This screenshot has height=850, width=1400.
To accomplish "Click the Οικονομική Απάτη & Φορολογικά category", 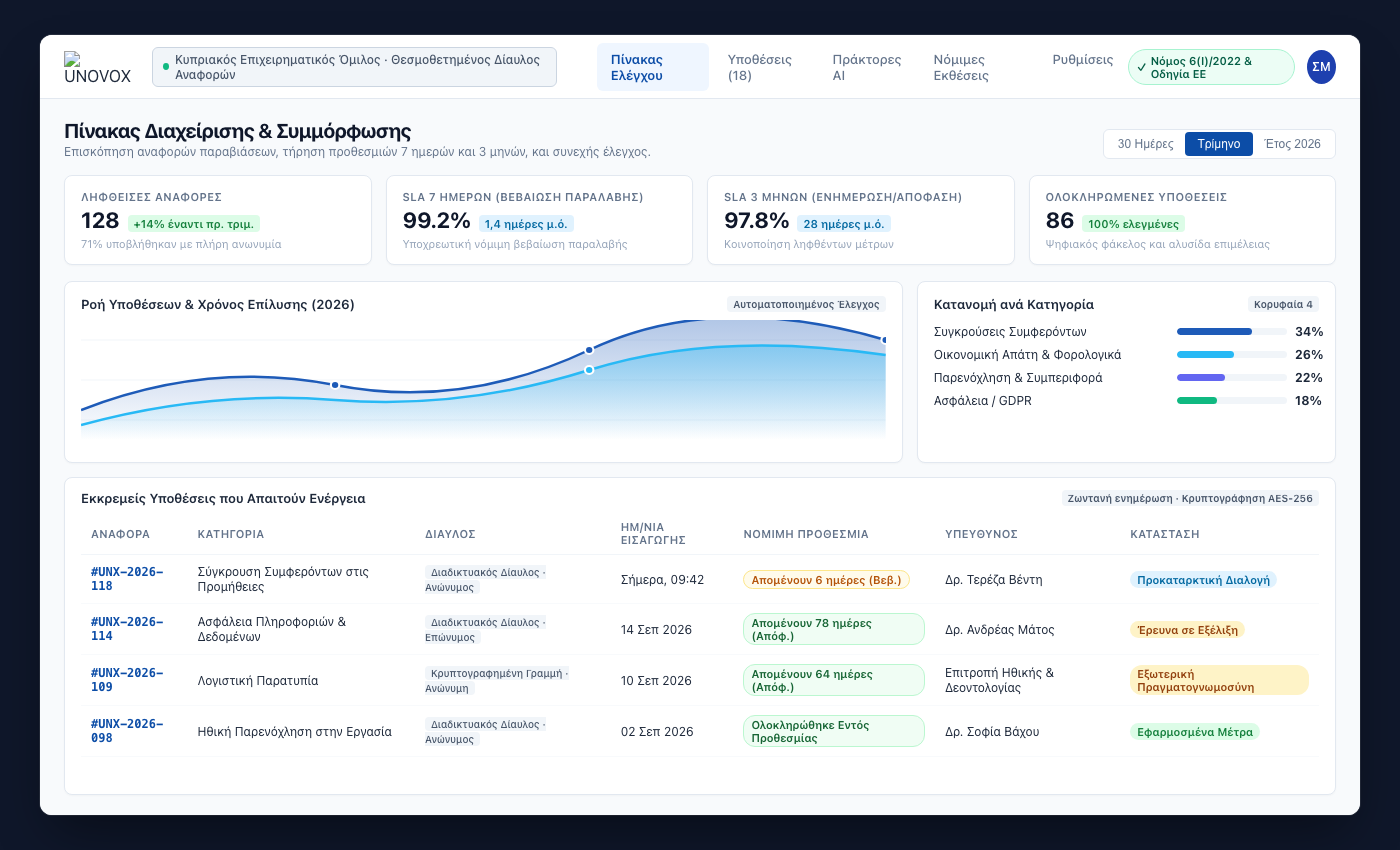I will [x=1027, y=355].
